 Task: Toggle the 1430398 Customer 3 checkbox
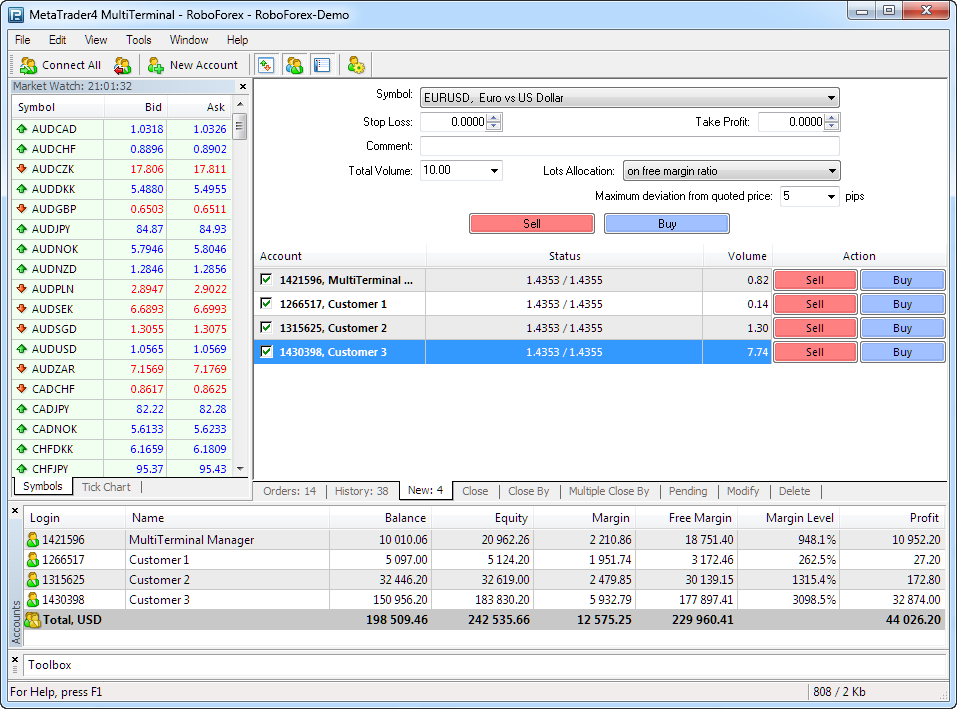[x=266, y=352]
